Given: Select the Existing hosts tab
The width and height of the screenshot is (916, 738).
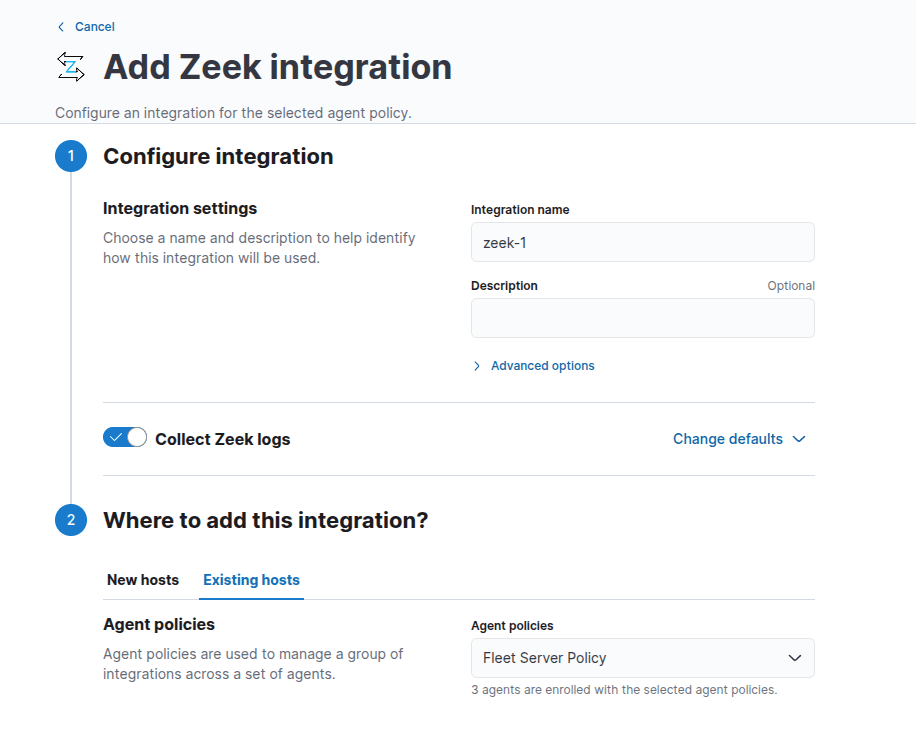Looking at the screenshot, I should 251,580.
